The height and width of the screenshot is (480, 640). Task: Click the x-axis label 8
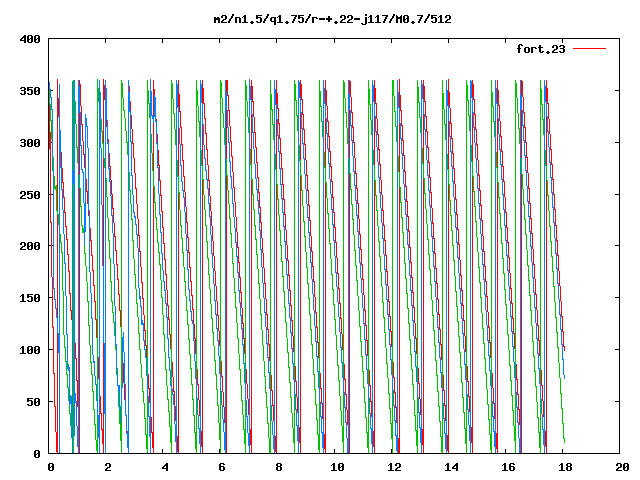tap(279, 467)
